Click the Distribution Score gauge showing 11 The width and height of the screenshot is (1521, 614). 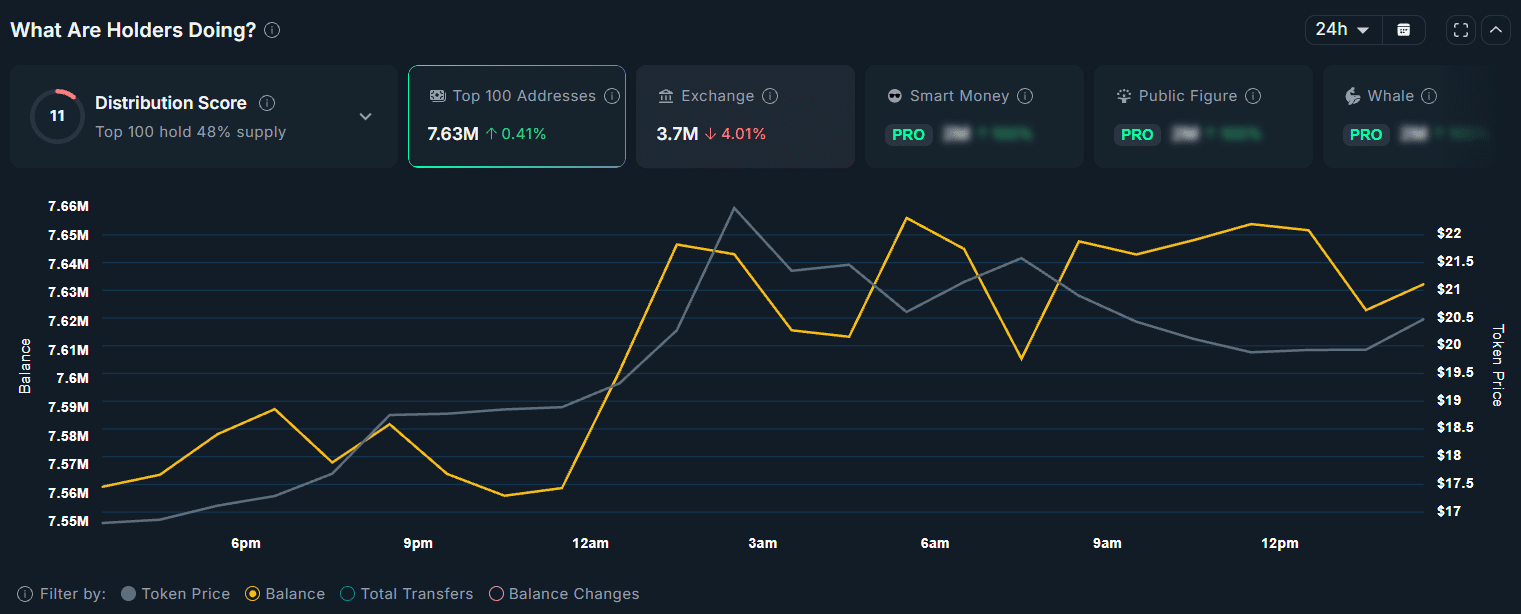57,116
